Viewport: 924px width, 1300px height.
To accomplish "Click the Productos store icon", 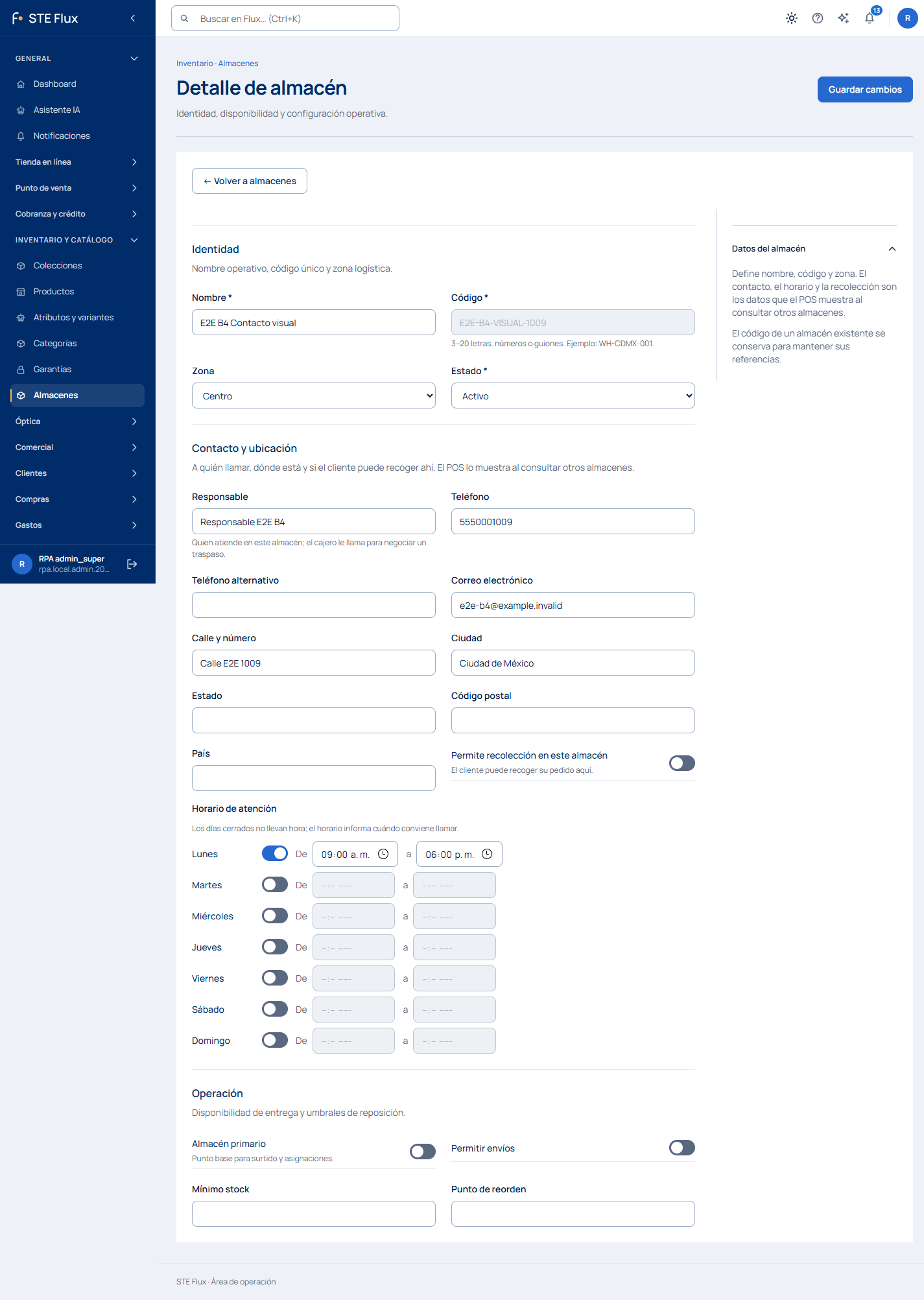I will click(x=21, y=292).
